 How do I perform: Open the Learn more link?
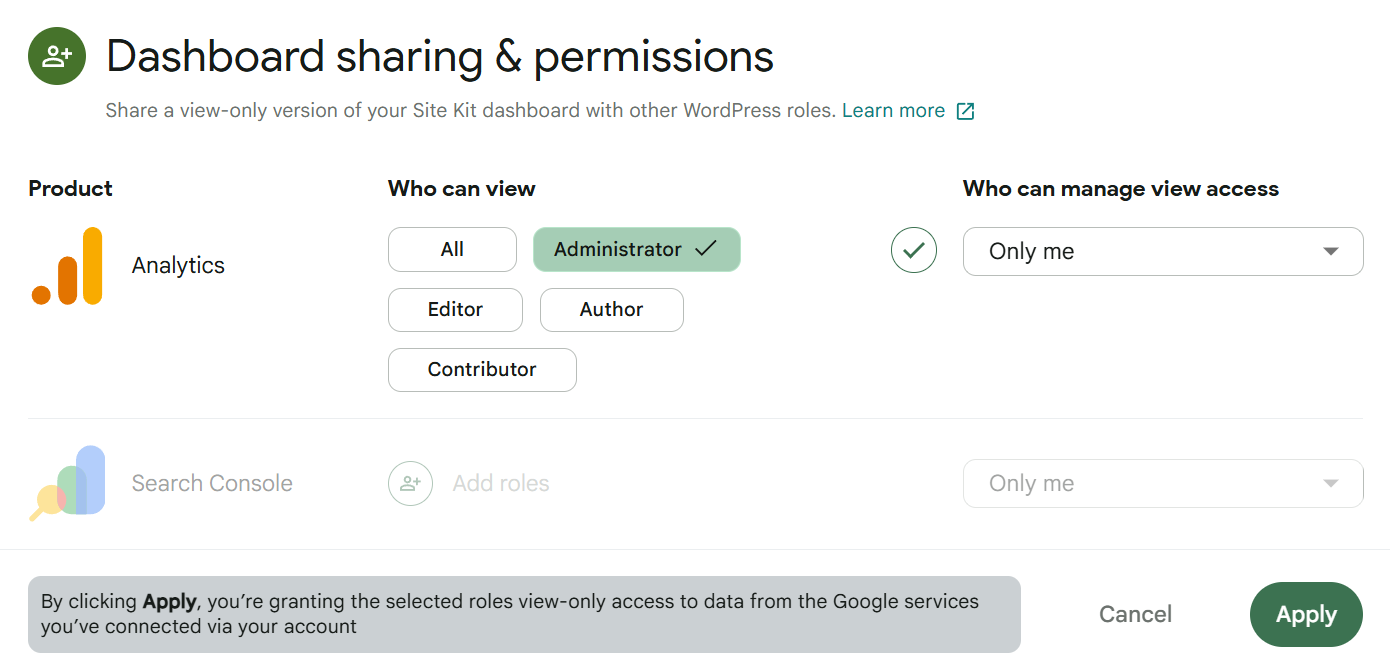893,111
